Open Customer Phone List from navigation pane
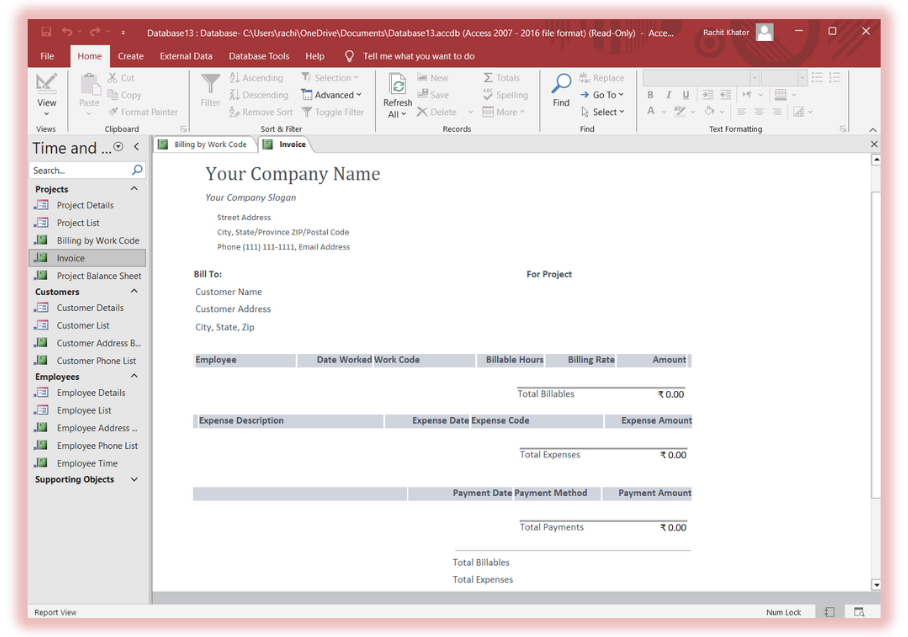This screenshot has width=908, height=637. point(96,361)
